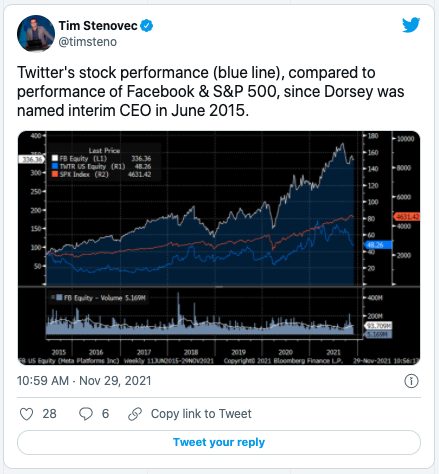Click the blue verified badge
The height and width of the screenshot is (474, 439).
147,26
